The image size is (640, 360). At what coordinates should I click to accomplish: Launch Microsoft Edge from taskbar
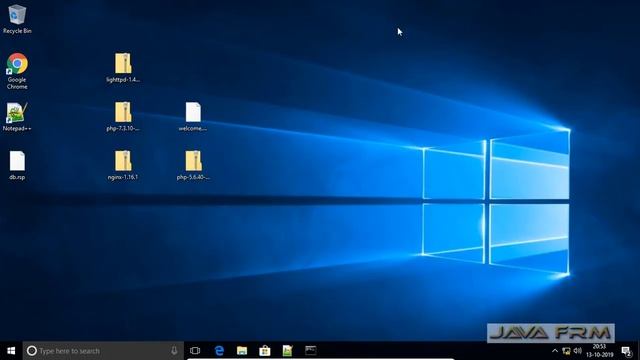pos(219,351)
